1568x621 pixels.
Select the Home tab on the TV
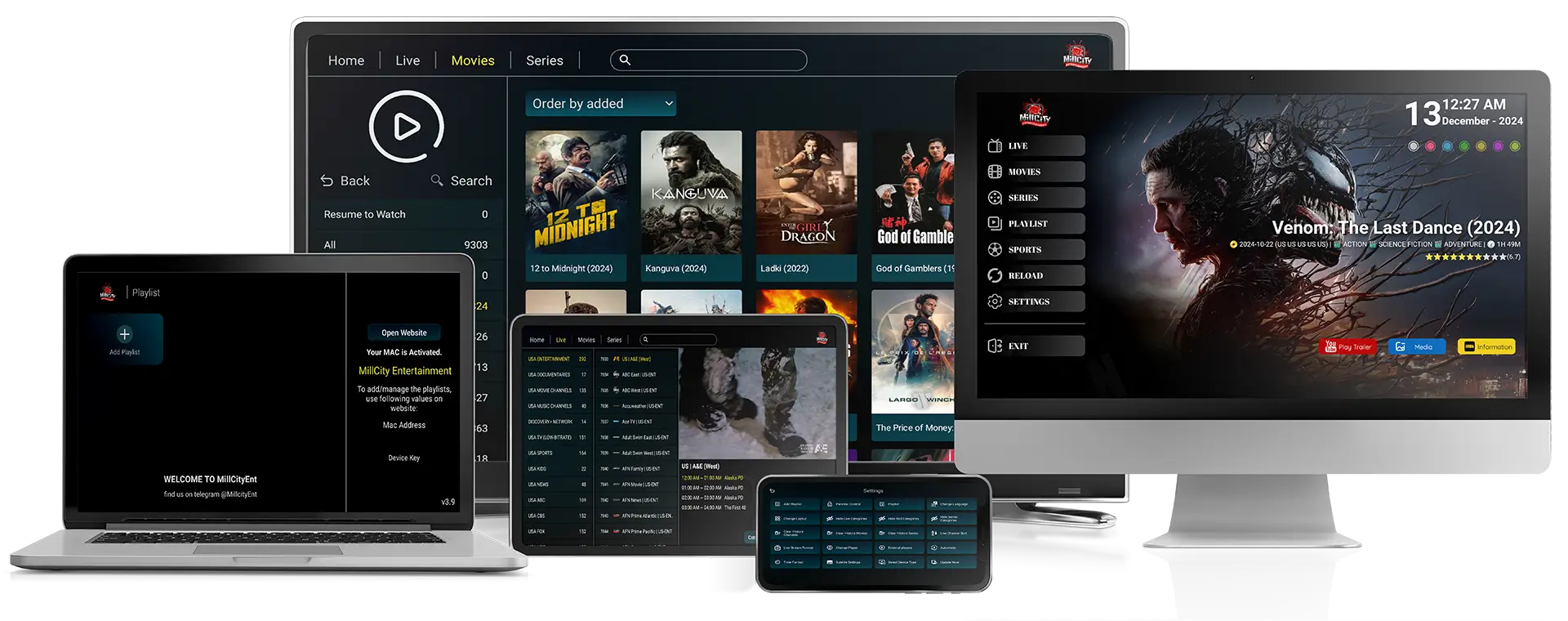(345, 60)
